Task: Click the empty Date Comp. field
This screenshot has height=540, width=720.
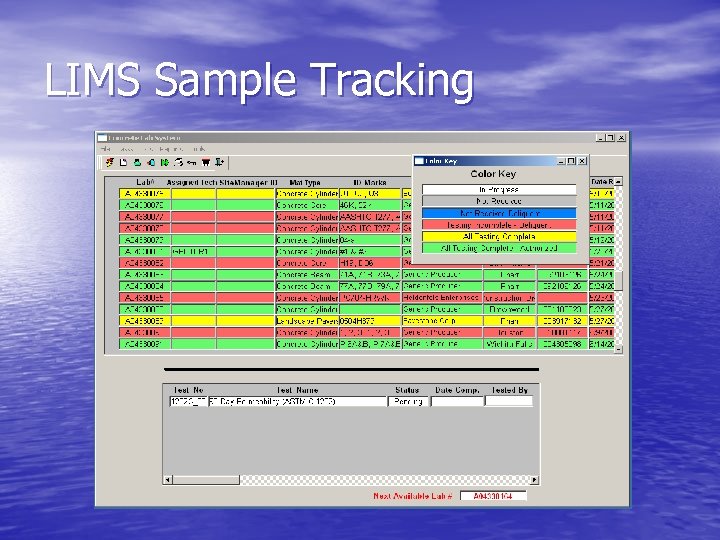Action: 457,401
